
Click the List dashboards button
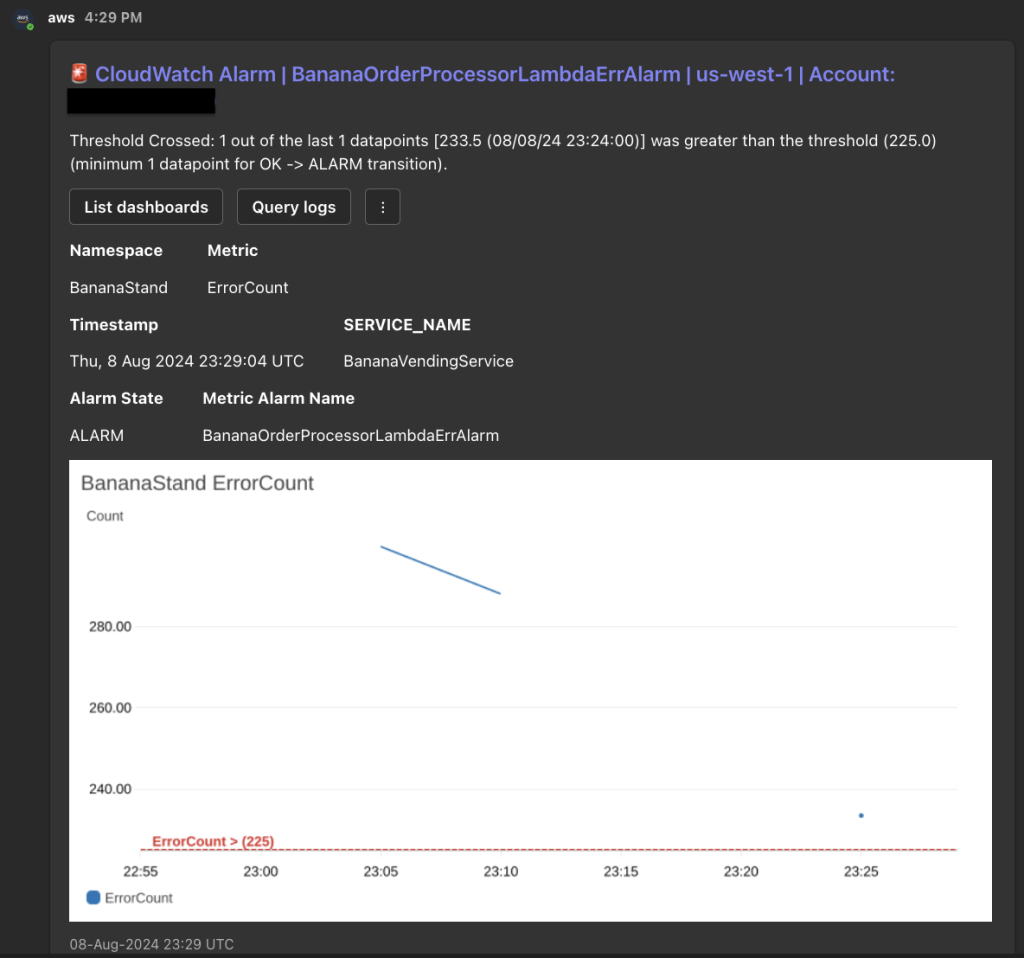click(145, 207)
